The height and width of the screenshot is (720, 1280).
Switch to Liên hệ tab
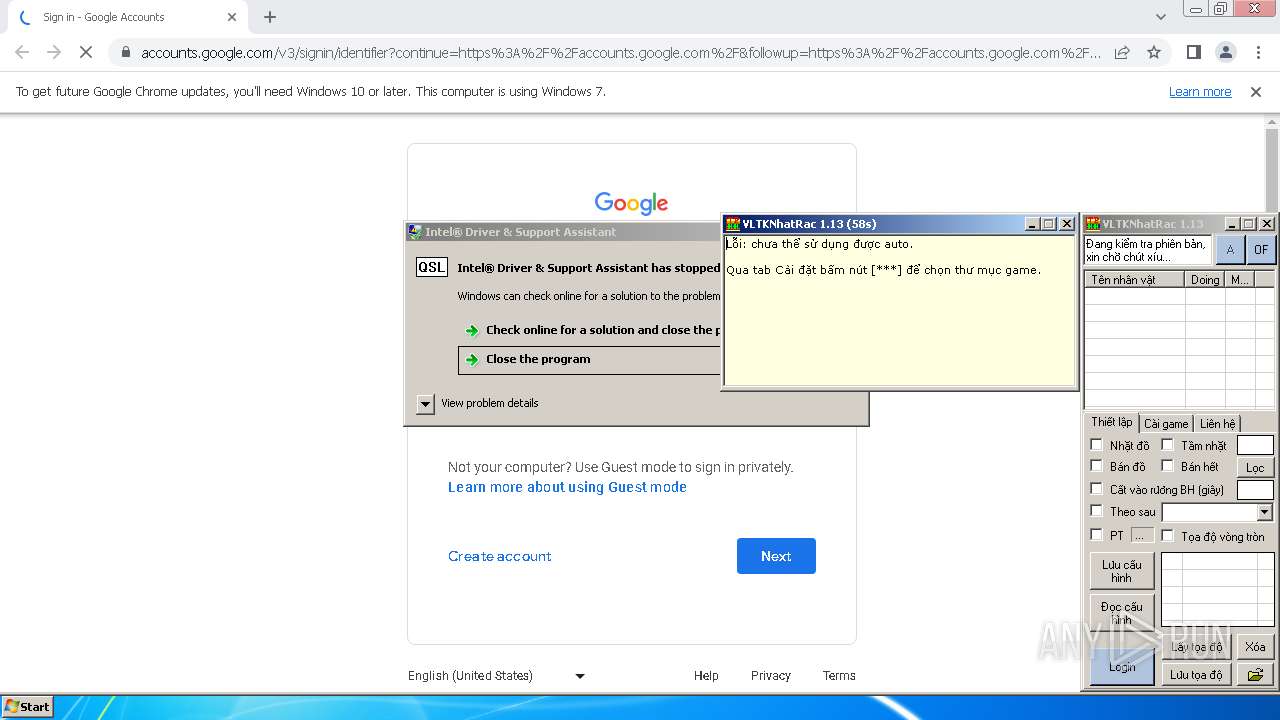[1217, 424]
